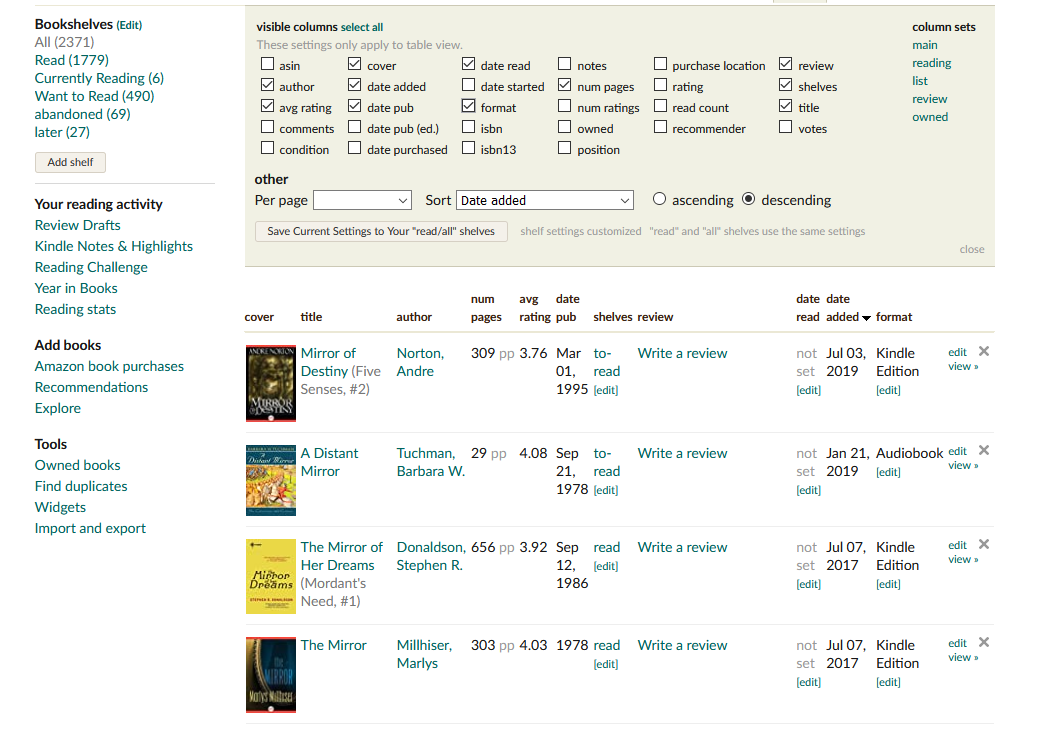
Task: Delete The Mirror of Her Dreams row
Action: point(984,544)
